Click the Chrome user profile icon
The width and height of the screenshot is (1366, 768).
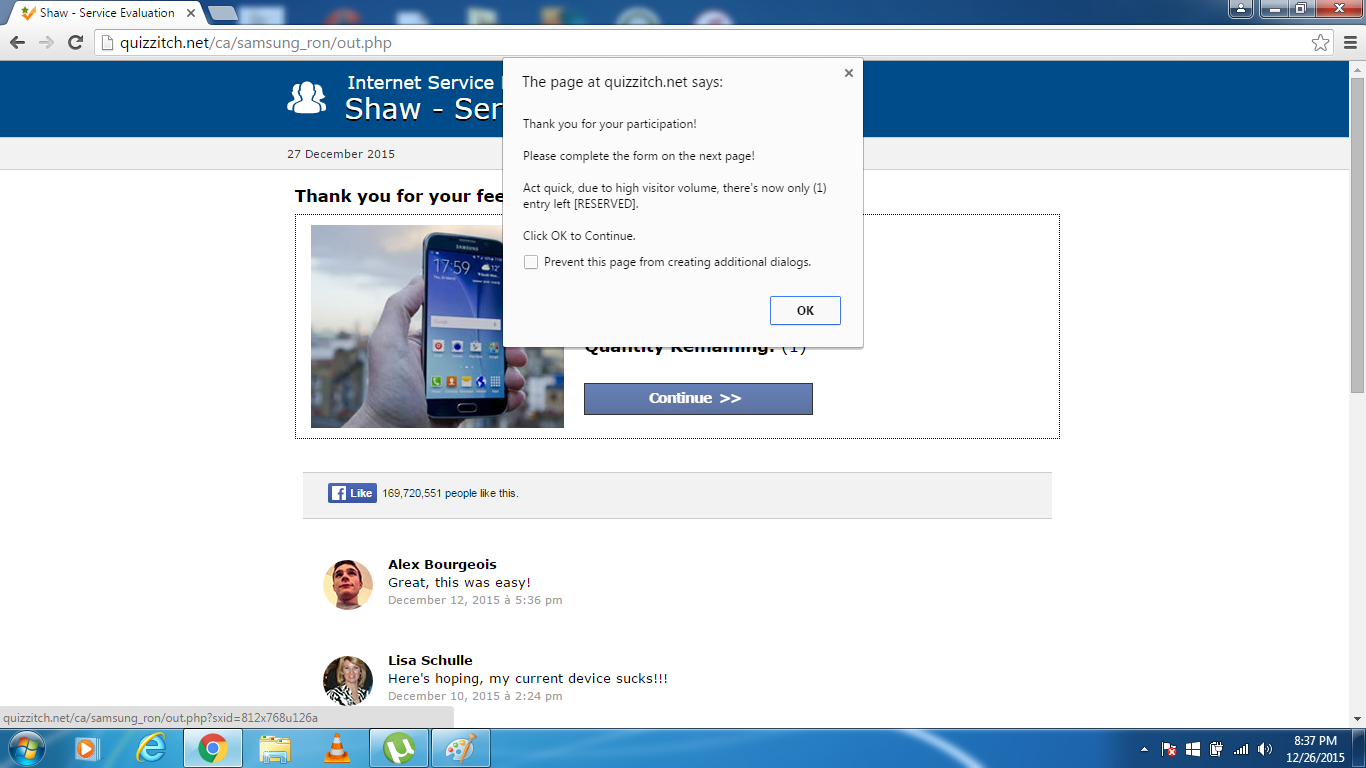pyautogui.click(x=1240, y=8)
